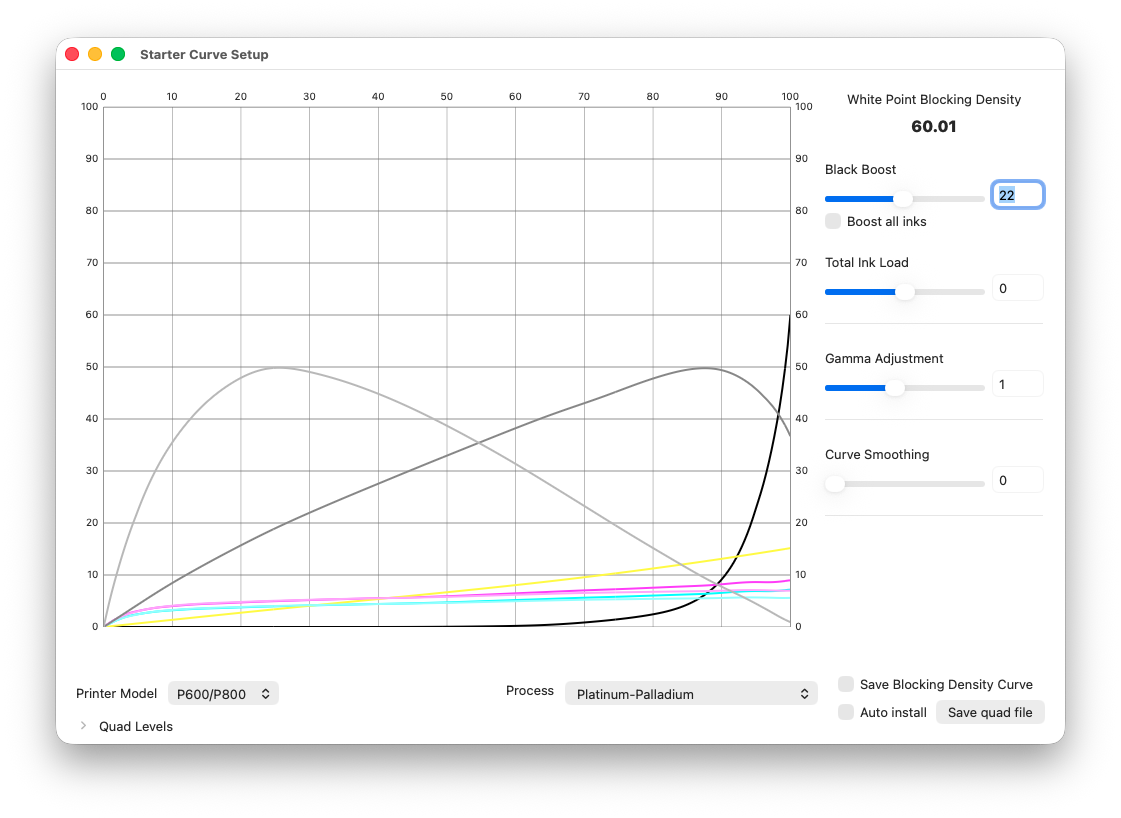Click the Curve Smoothing slider handle
Viewport: 1121px width, 818px height.
click(834, 484)
